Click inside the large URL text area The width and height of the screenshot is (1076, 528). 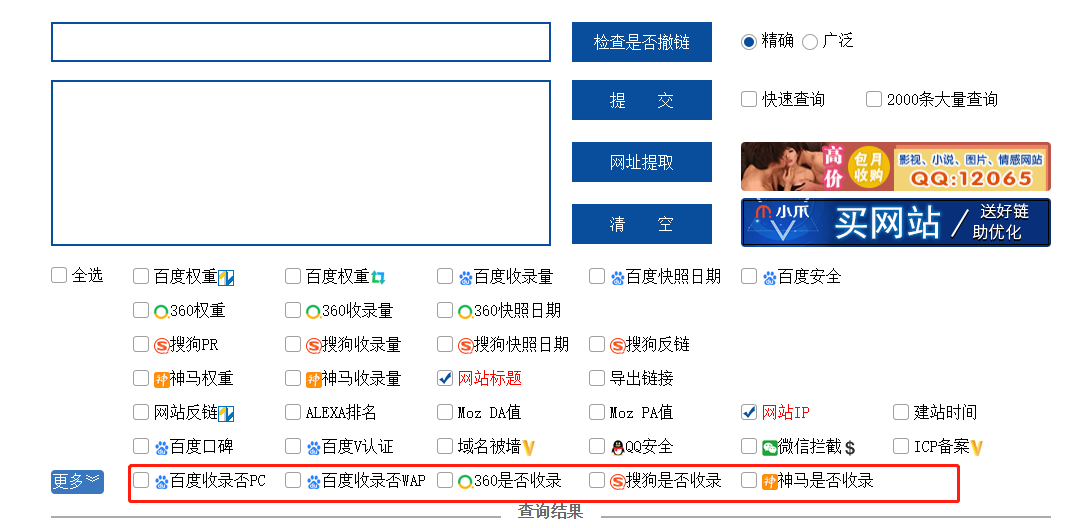[300, 162]
